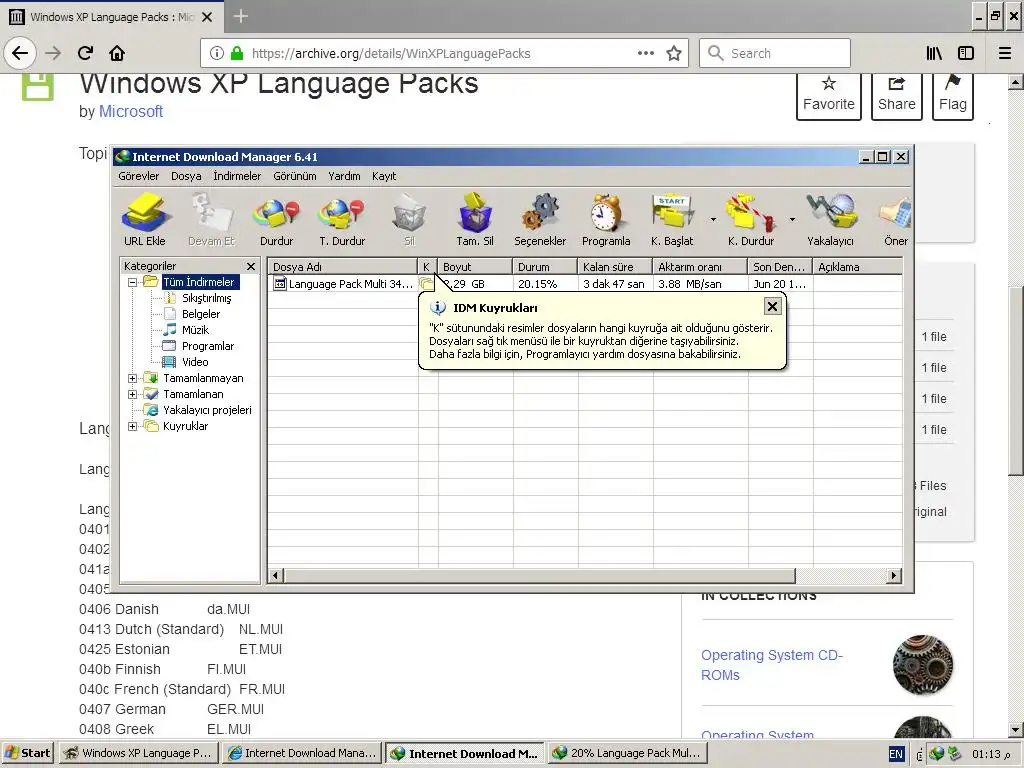Open Seçenekler gear settings icon
The image size is (1024, 768).
click(540, 219)
